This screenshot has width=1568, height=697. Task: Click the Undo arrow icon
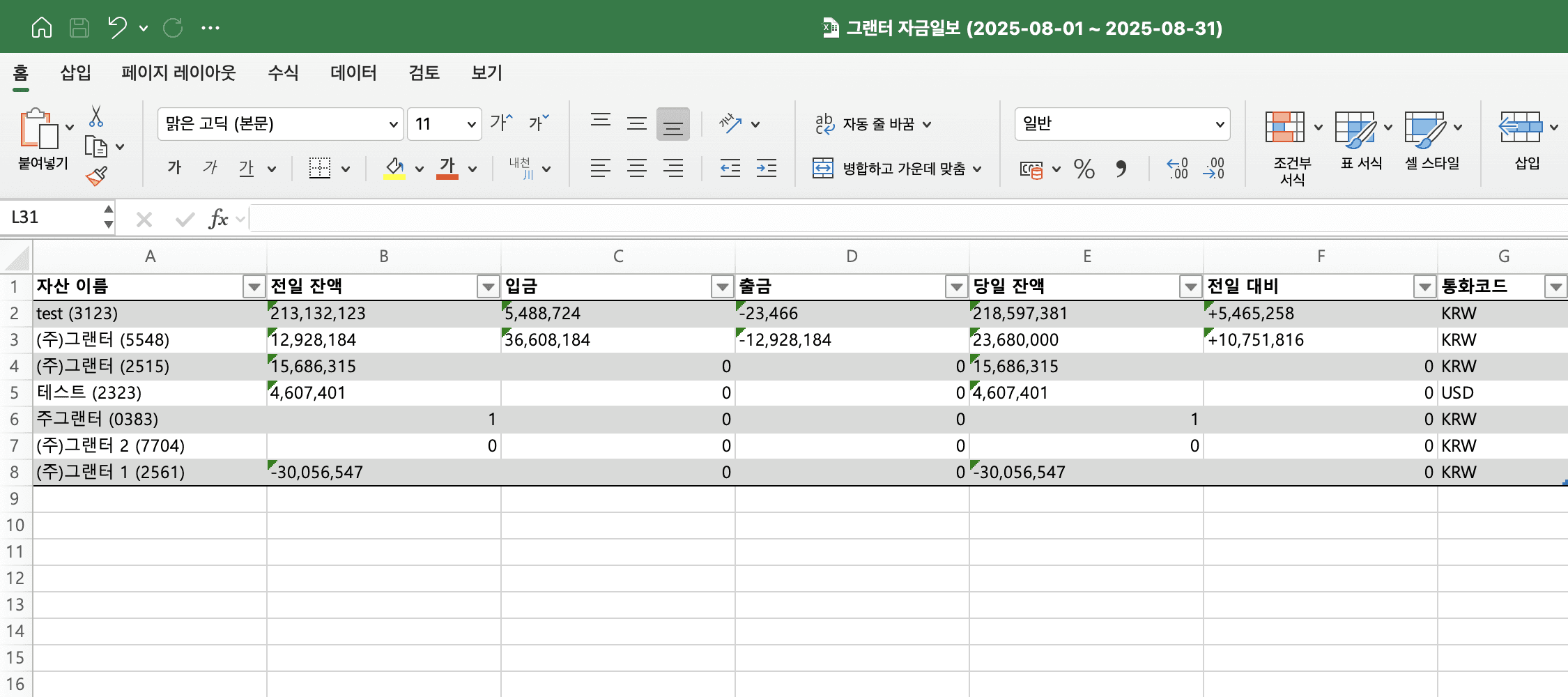117,28
